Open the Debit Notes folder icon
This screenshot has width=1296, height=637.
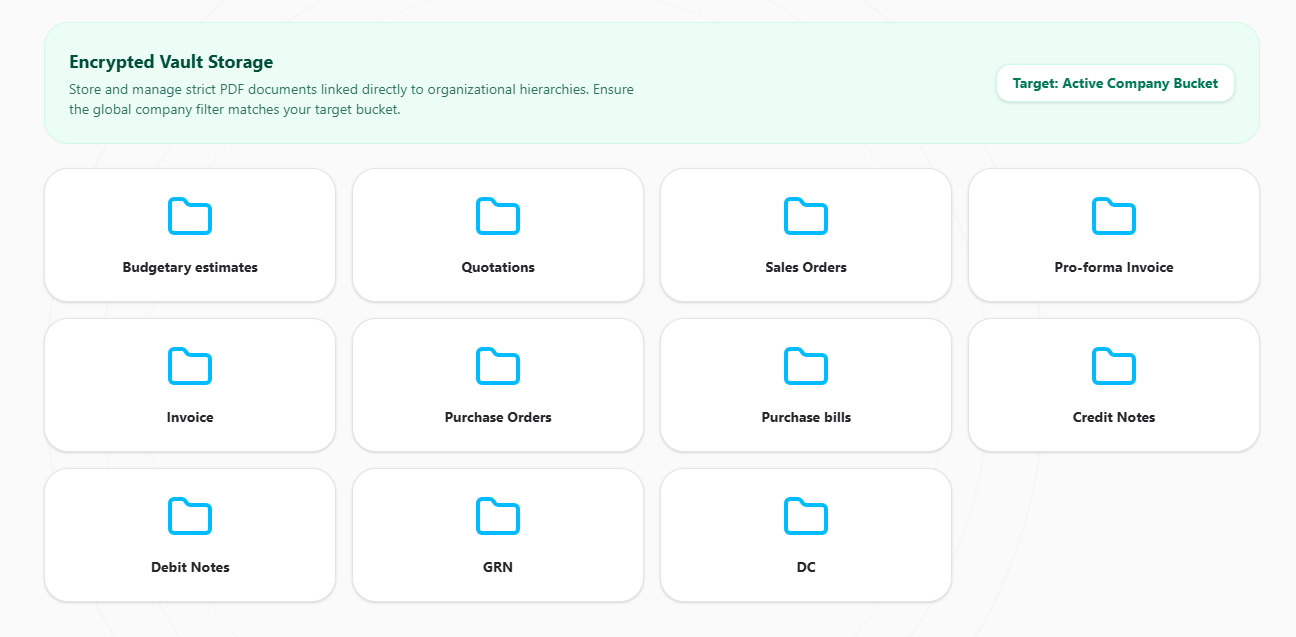pos(190,517)
